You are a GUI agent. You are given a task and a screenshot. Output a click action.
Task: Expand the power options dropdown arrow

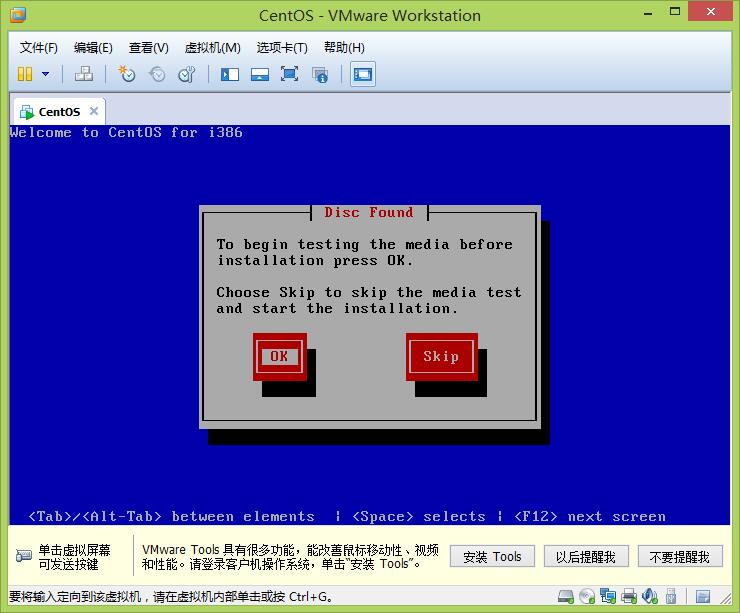coord(45,74)
